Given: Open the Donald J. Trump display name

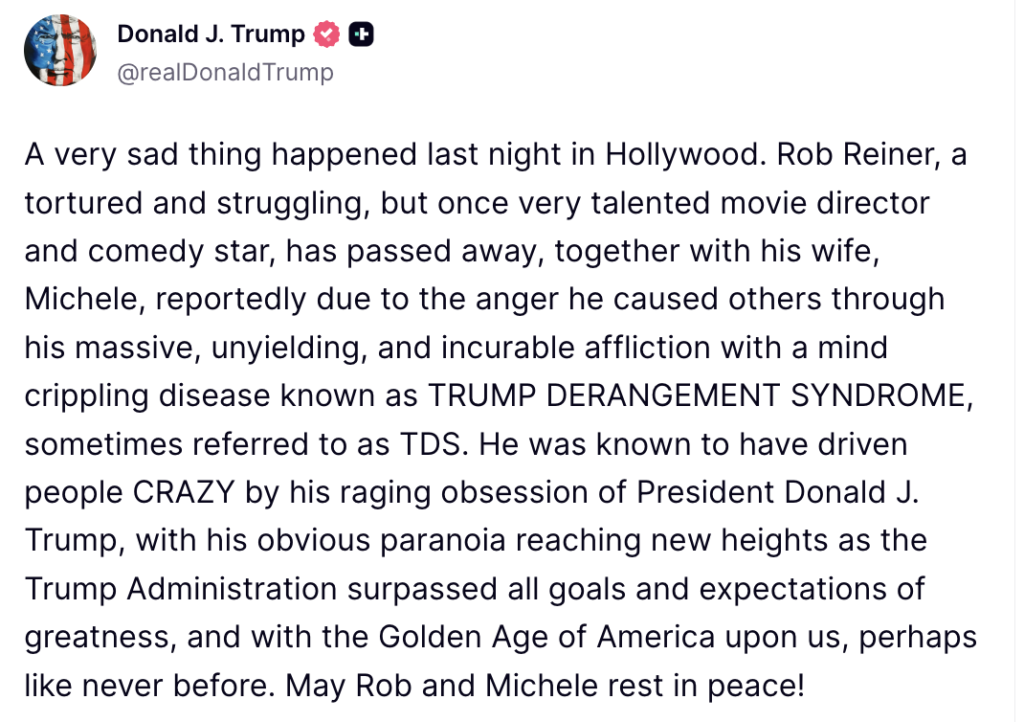Looking at the screenshot, I should click(x=211, y=34).
